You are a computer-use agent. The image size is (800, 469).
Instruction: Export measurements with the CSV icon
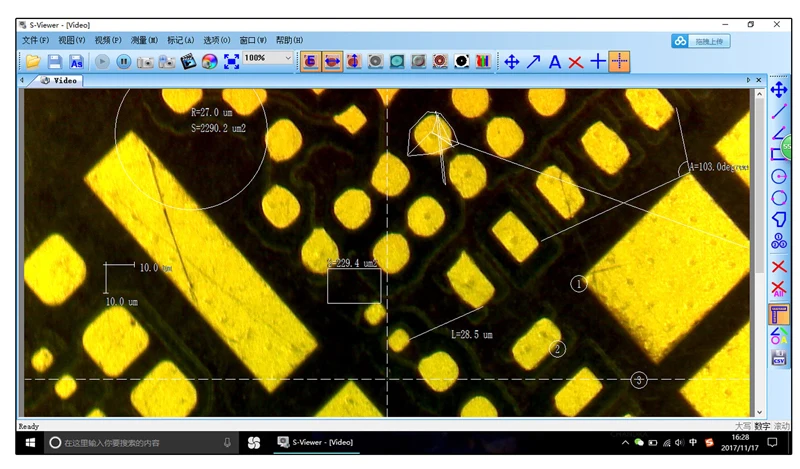point(779,358)
